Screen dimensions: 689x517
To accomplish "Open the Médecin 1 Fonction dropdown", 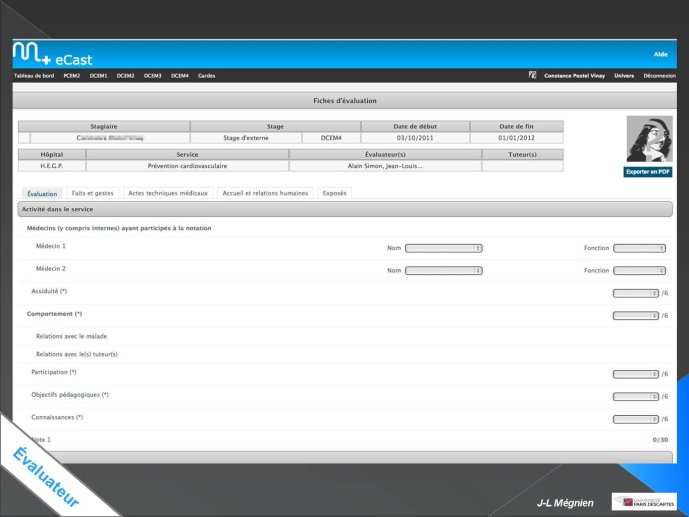I will click(x=639, y=248).
